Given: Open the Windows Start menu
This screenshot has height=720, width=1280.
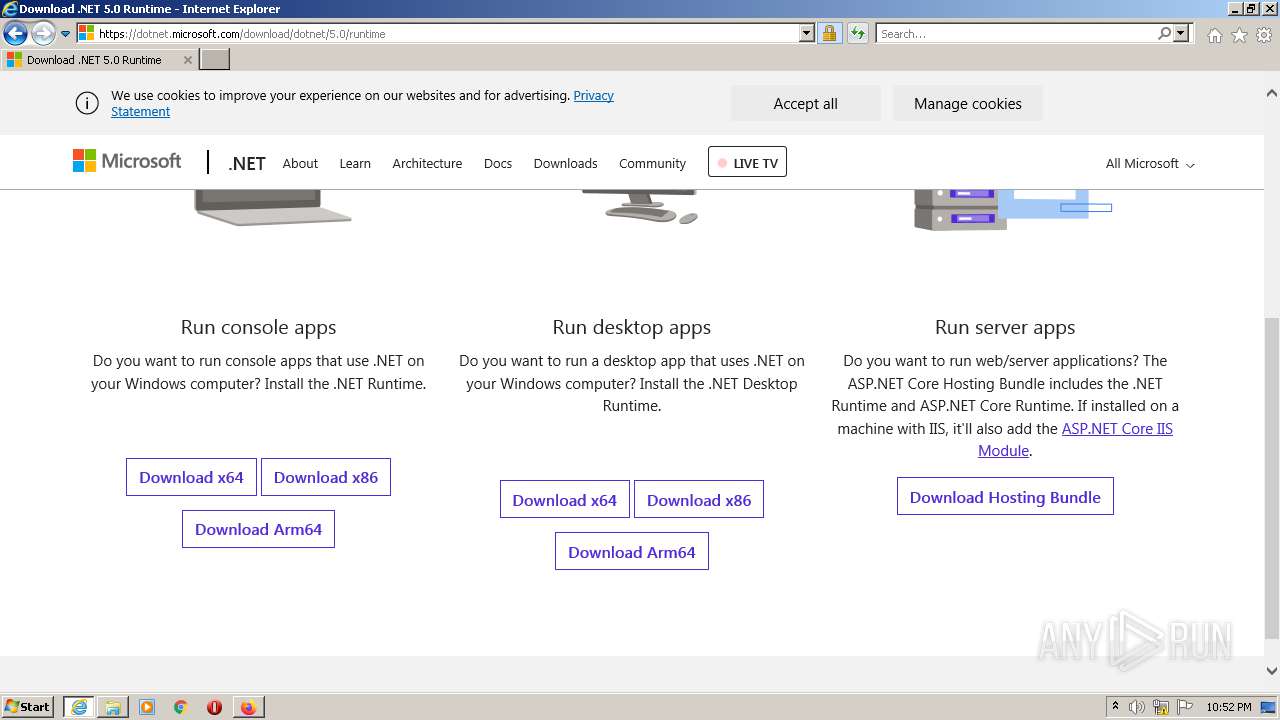Looking at the screenshot, I should (x=28, y=706).
